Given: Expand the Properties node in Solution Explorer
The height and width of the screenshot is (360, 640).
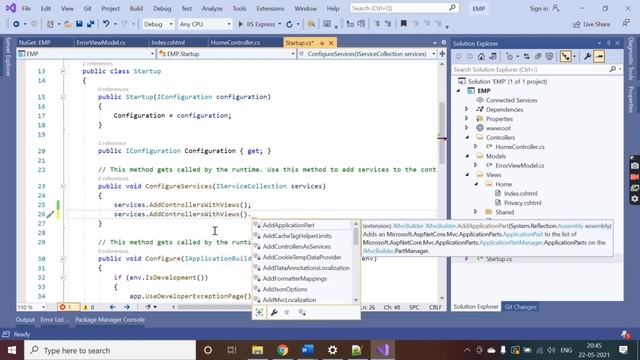Looking at the screenshot, I should tap(467, 119).
